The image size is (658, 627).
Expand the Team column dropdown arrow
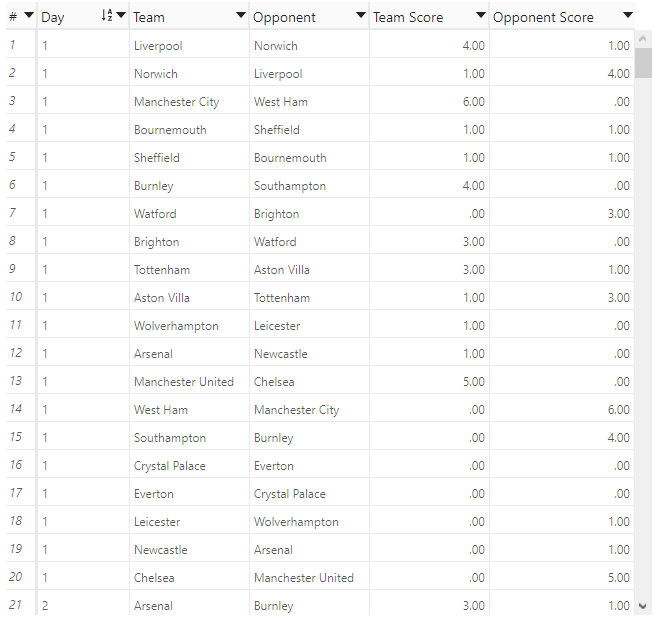click(x=240, y=16)
